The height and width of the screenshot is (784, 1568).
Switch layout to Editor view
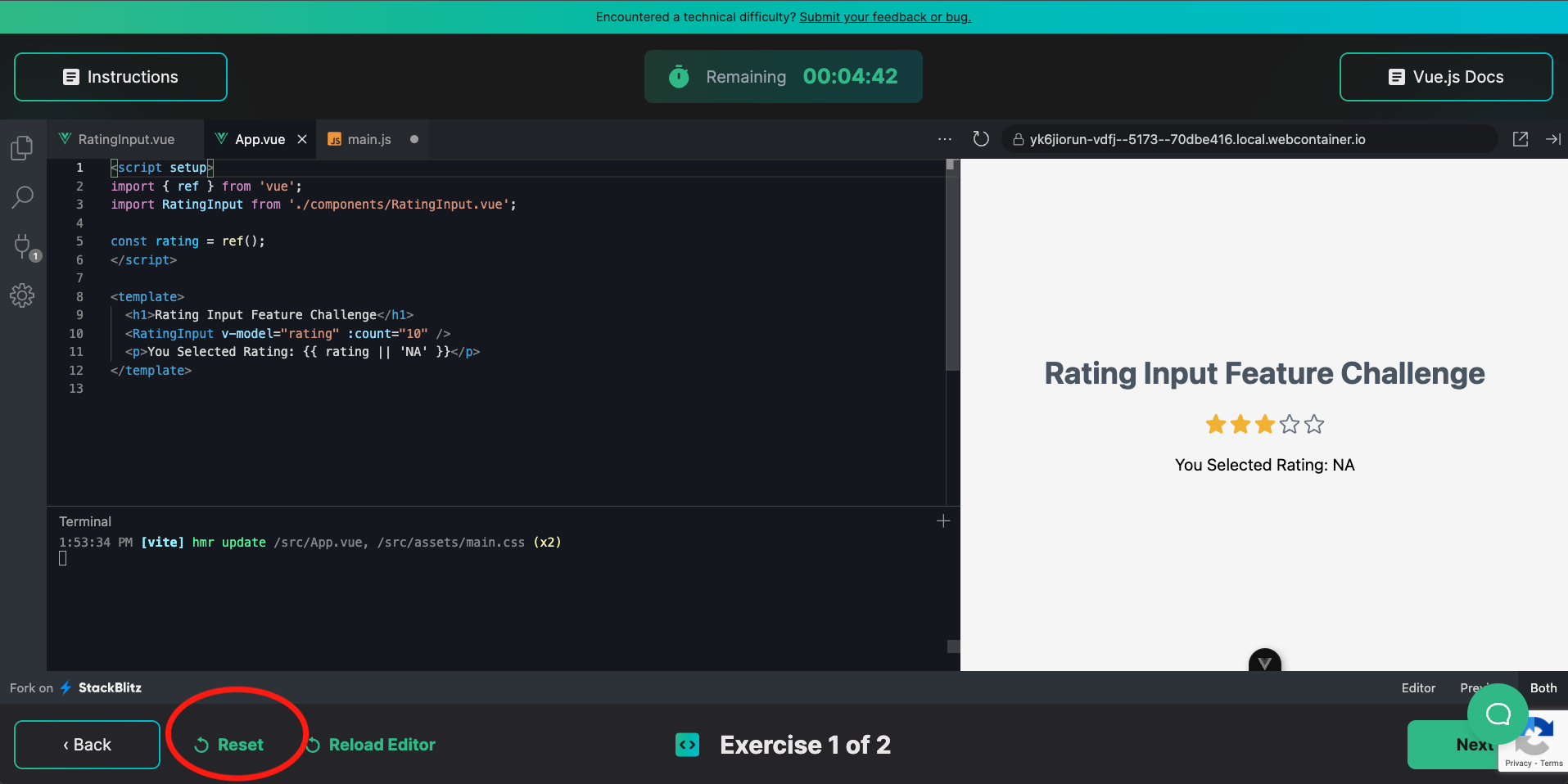tap(1418, 688)
